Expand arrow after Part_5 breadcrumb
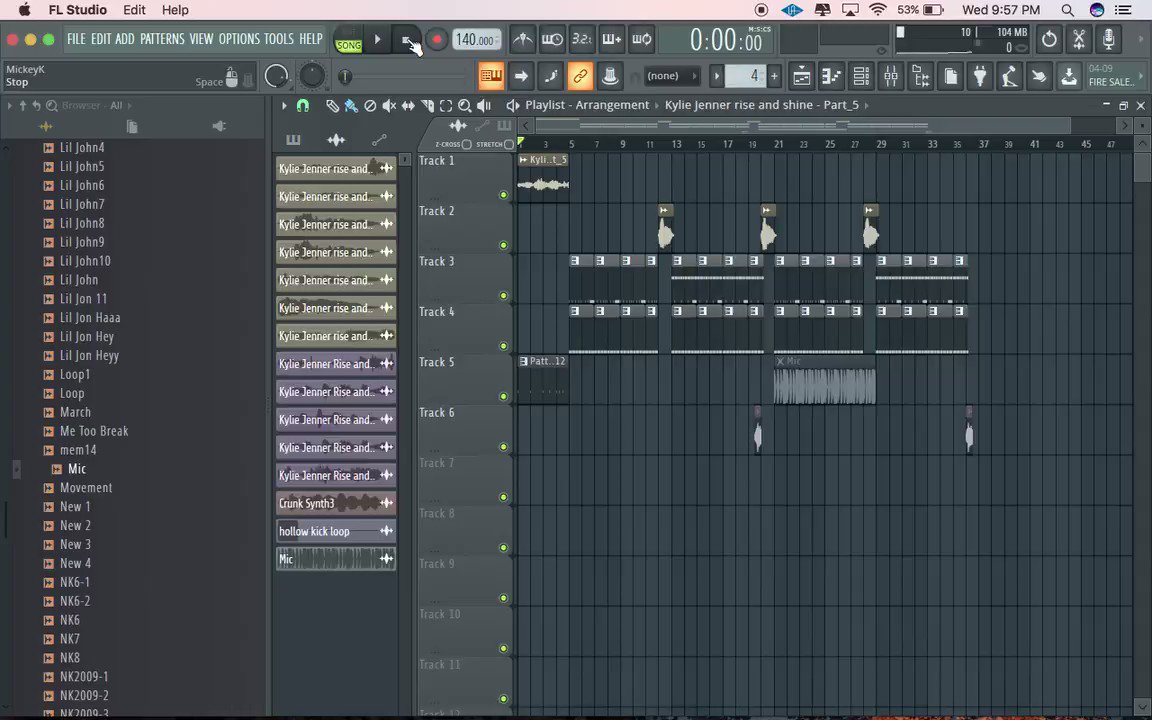 (866, 106)
